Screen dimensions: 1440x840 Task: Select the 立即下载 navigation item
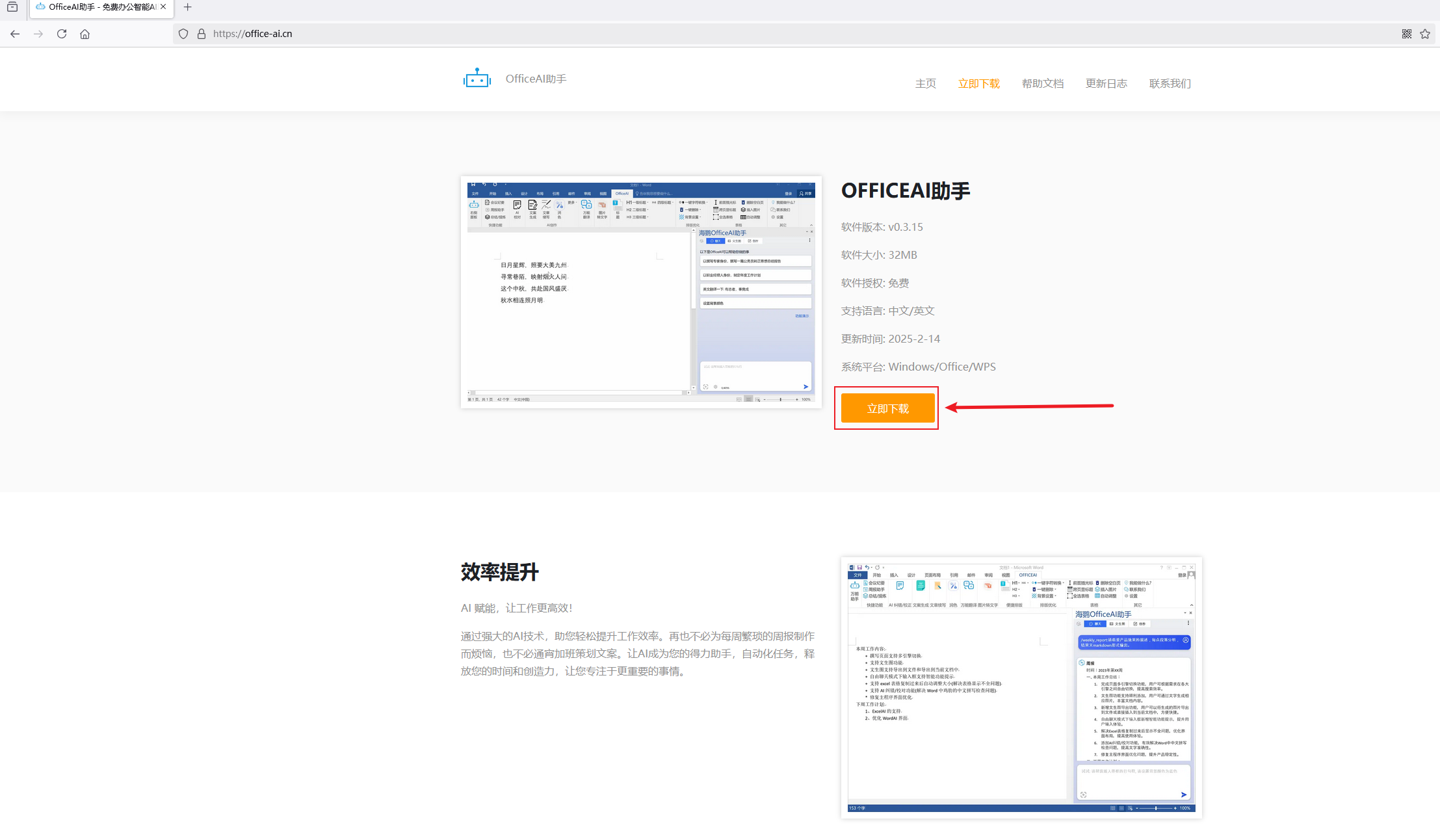pyautogui.click(x=978, y=83)
